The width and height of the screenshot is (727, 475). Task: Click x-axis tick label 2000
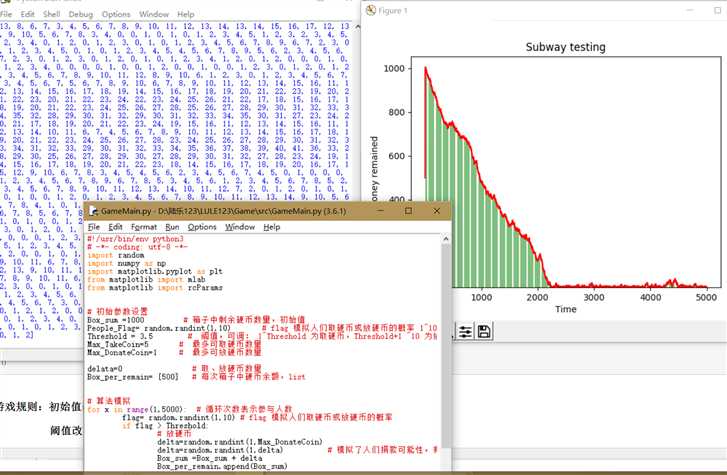[x=538, y=297]
